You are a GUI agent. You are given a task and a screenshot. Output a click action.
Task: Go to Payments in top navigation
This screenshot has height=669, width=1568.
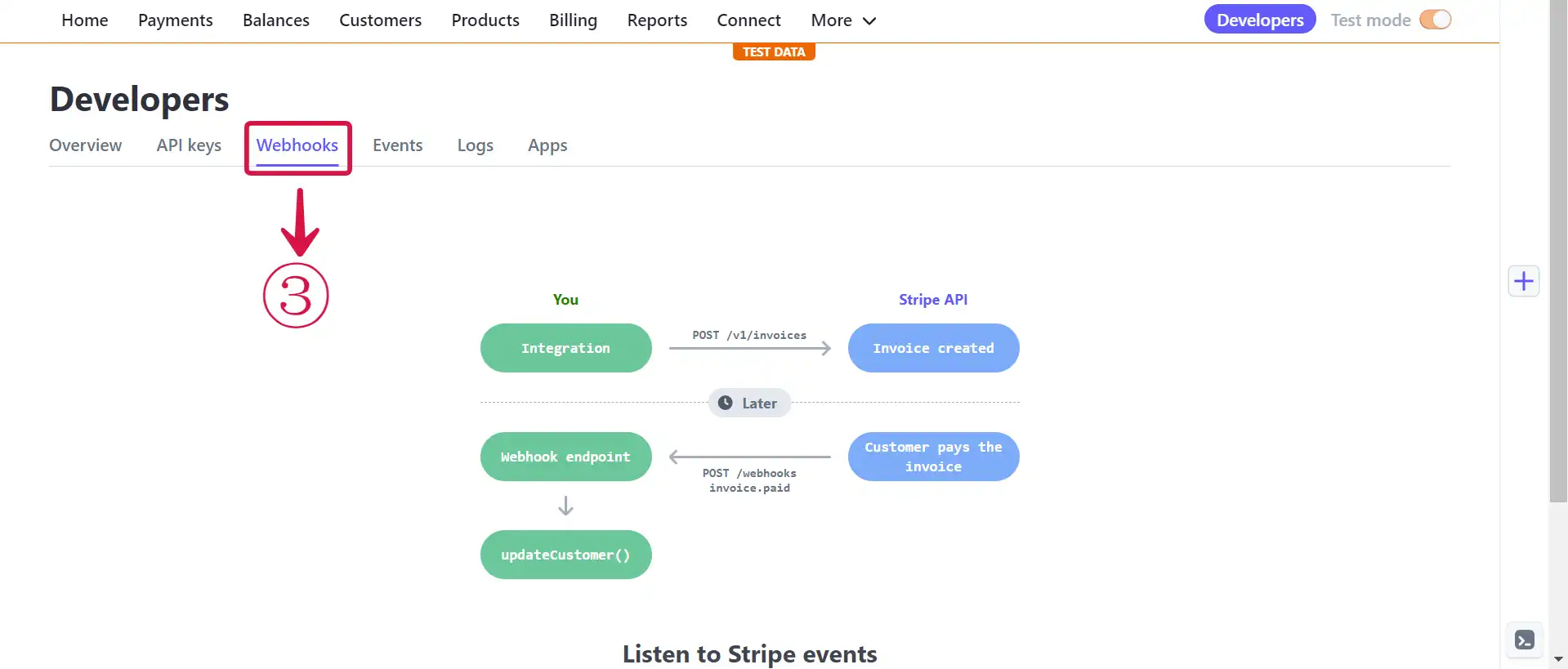coord(176,20)
